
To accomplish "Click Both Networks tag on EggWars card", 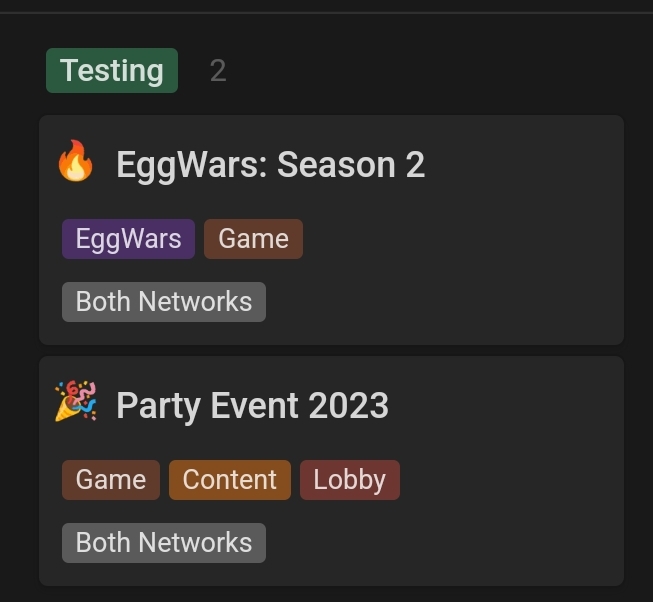I will tap(164, 302).
